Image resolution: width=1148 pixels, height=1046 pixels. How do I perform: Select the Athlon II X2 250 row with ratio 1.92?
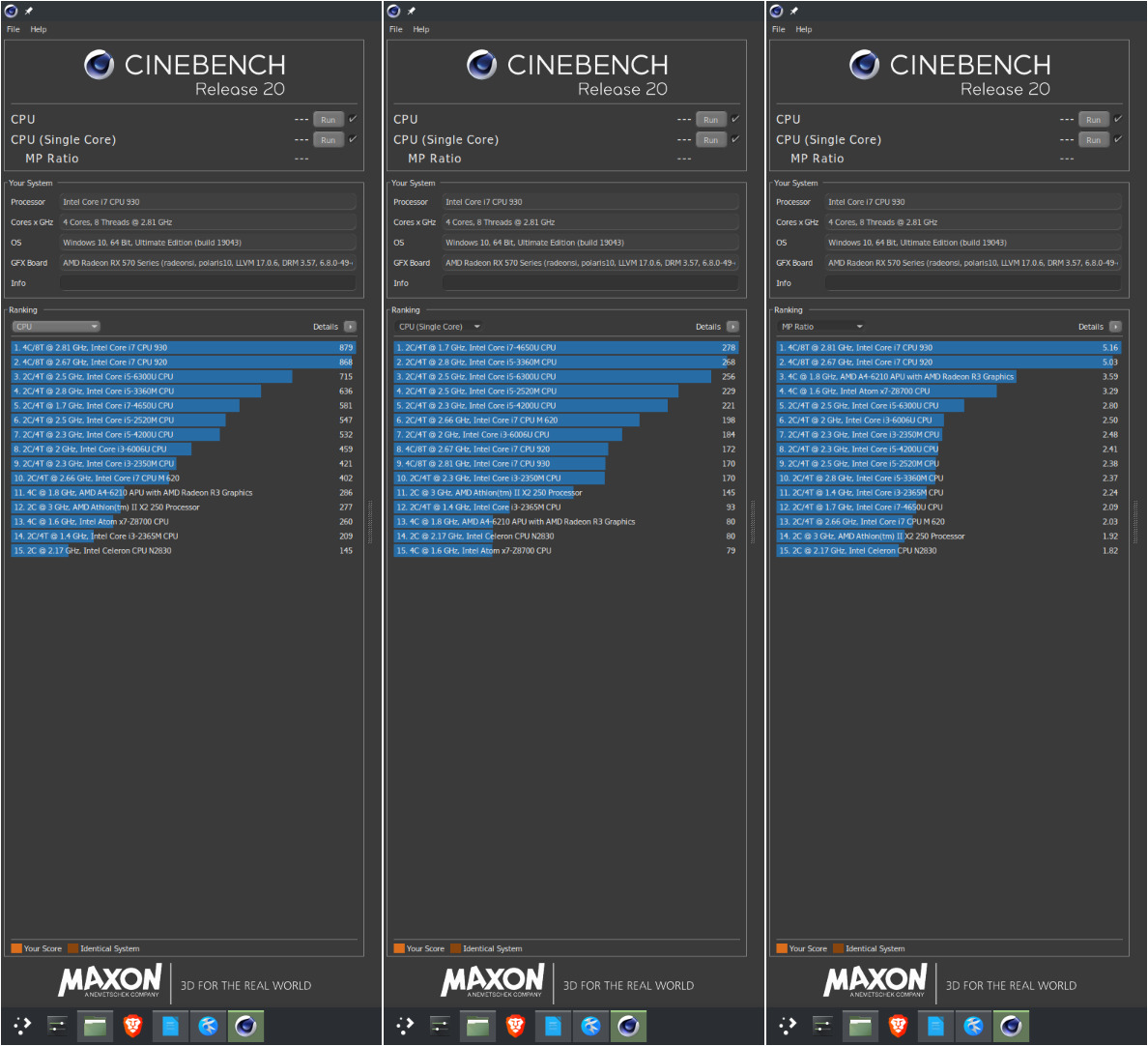pos(949,537)
